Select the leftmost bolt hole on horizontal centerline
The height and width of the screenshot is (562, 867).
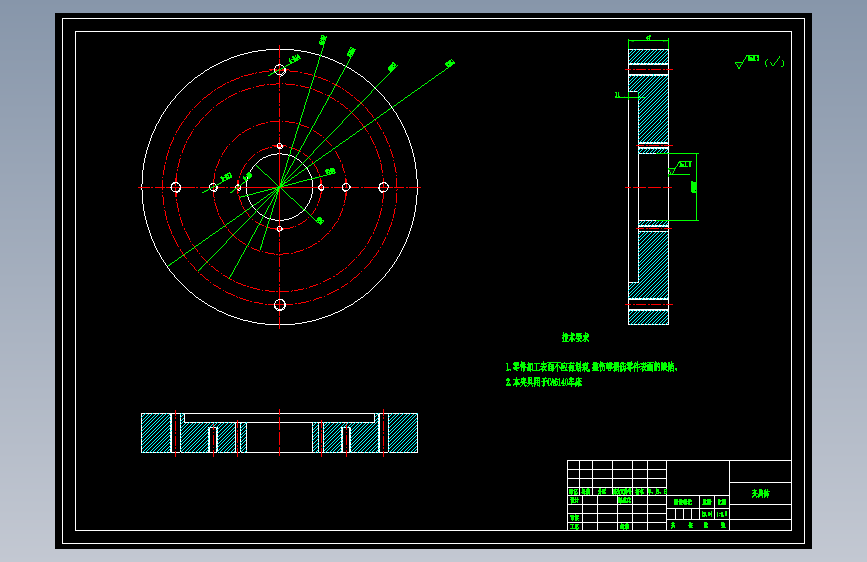pyautogui.click(x=176, y=188)
